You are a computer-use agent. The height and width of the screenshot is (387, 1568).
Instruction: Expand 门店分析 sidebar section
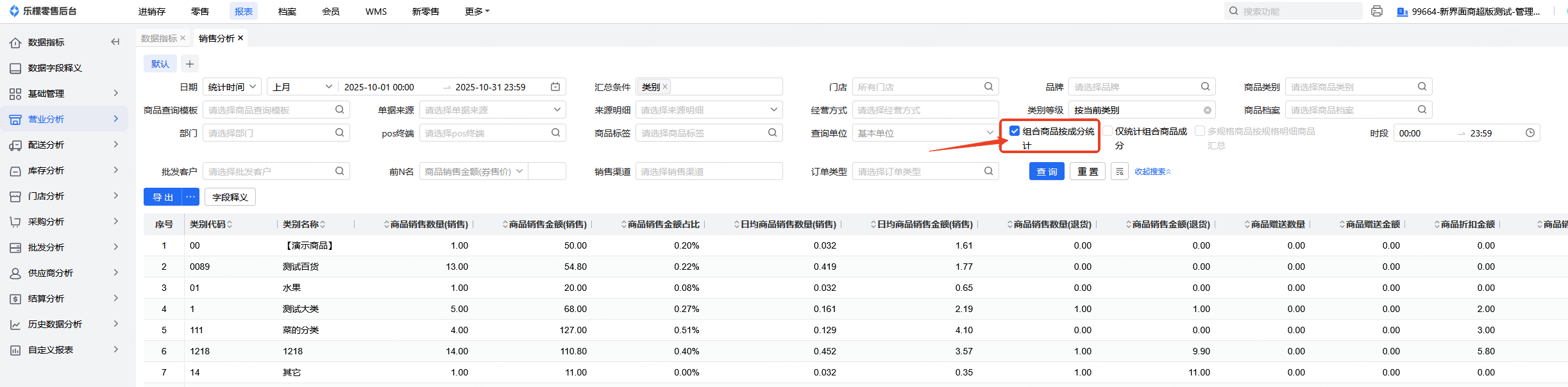click(64, 196)
